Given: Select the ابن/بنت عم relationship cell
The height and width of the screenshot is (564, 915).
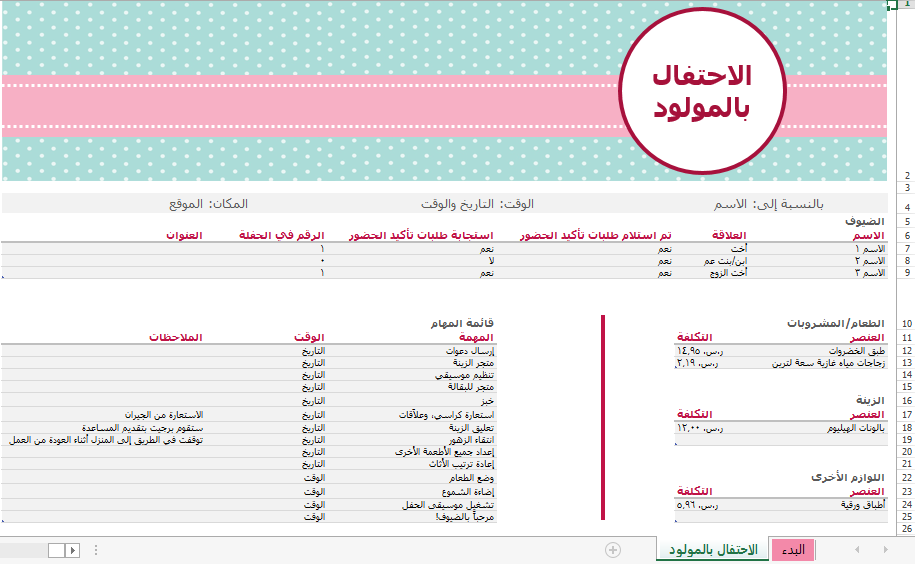Looking at the screenshot, I should pos(725,261).
